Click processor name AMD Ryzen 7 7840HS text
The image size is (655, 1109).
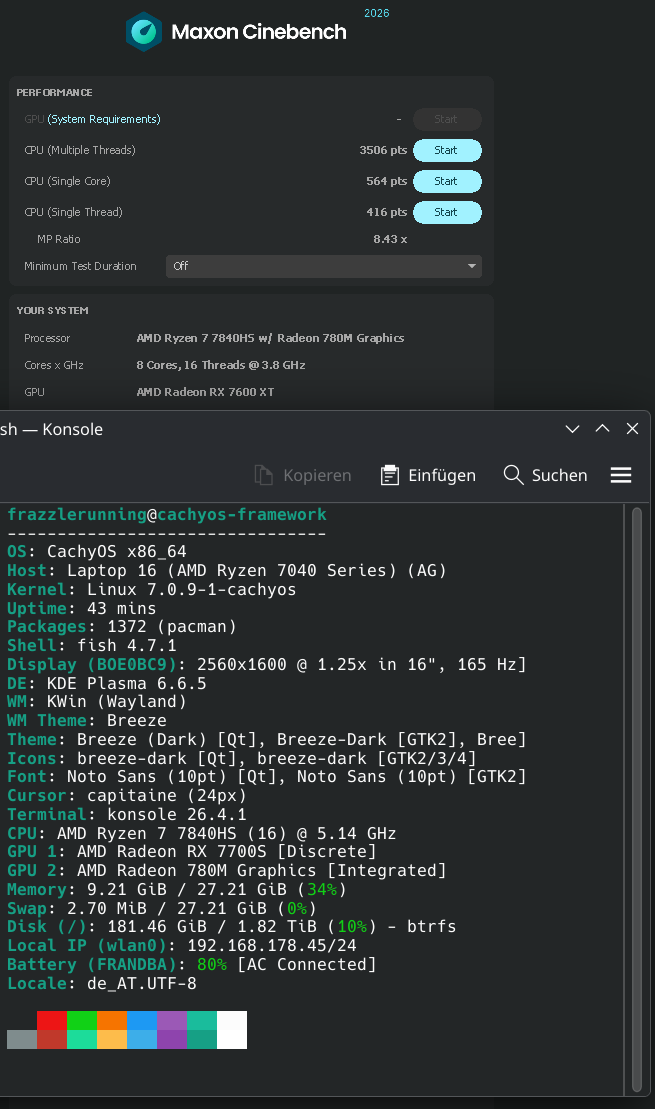click(270, 338)
